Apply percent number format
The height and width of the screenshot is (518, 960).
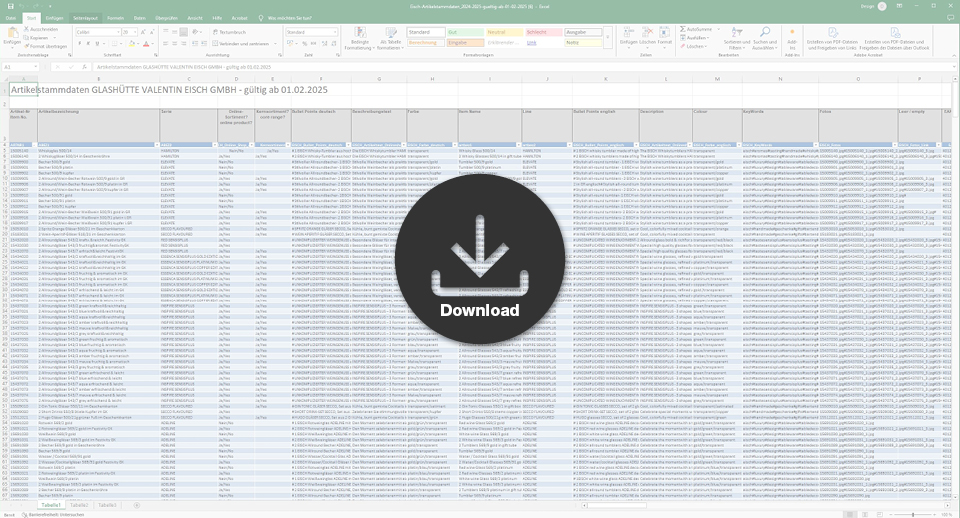coord(304,43)
